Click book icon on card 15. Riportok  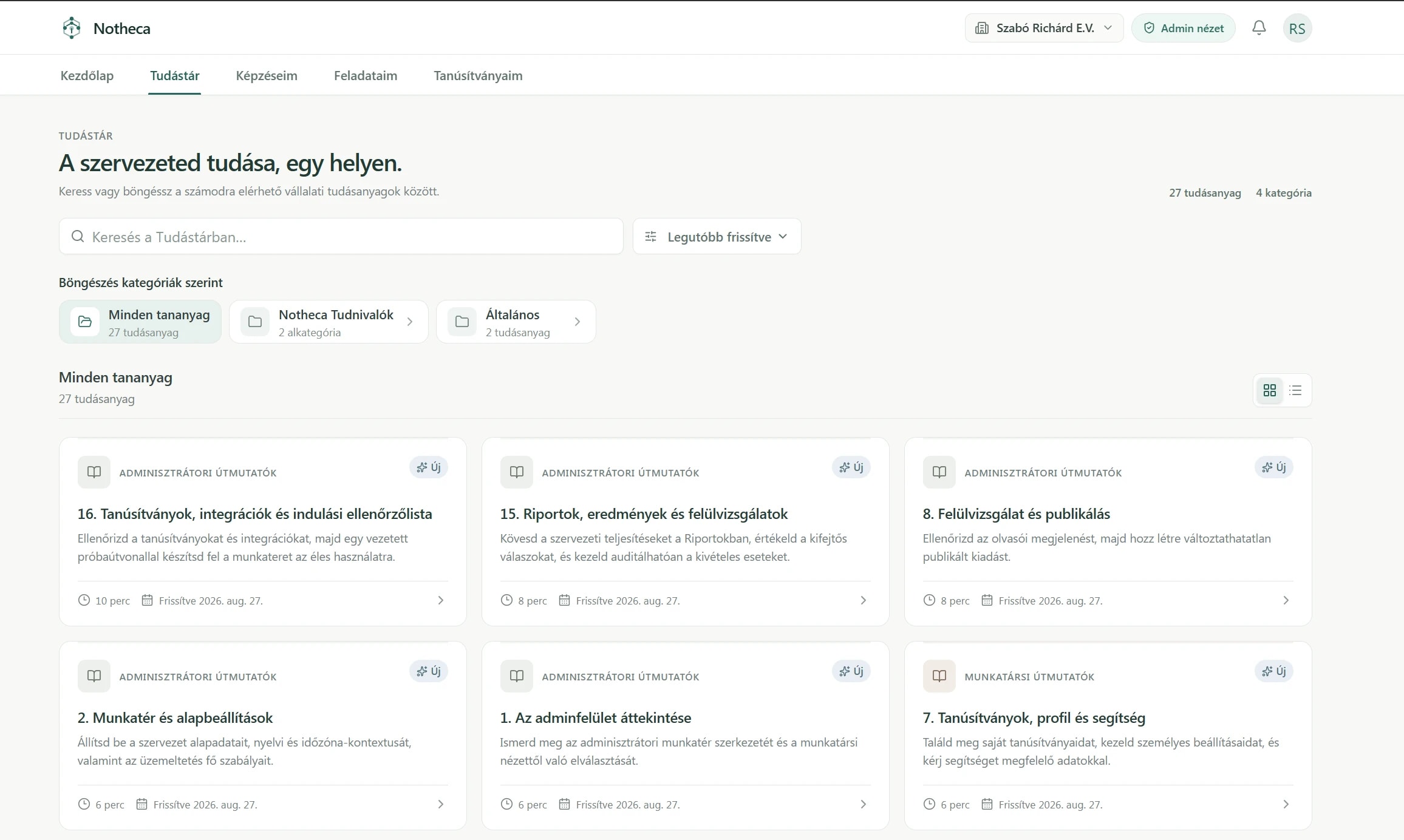click(517, 472)
